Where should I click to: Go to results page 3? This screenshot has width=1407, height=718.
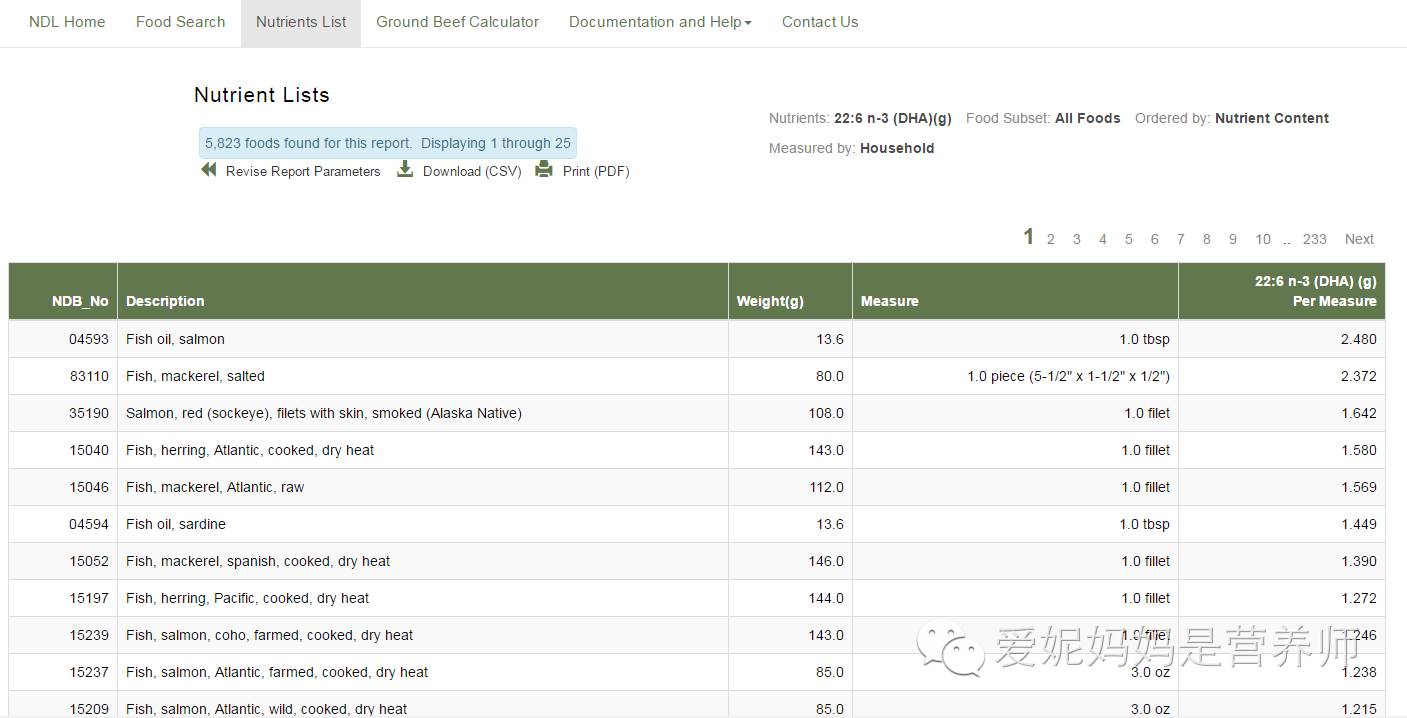[x=1077, y=239]
